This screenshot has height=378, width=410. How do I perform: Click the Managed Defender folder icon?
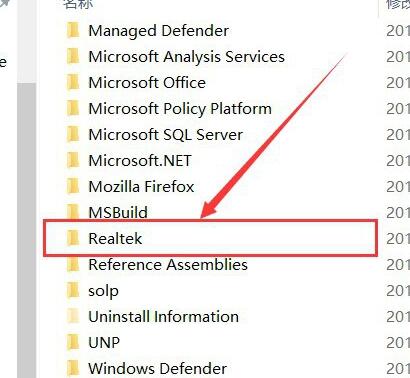click(73, 30)
